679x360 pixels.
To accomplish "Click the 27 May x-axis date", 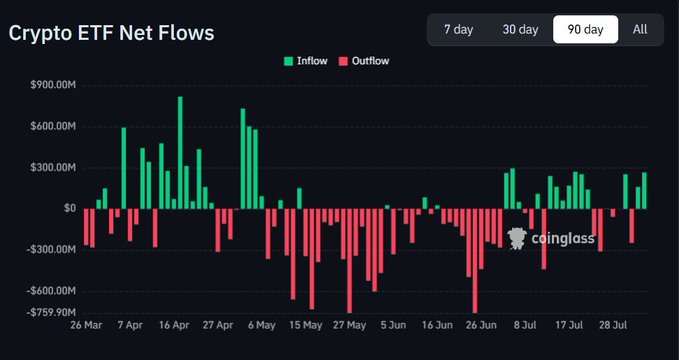I will (x=349, y=325).
